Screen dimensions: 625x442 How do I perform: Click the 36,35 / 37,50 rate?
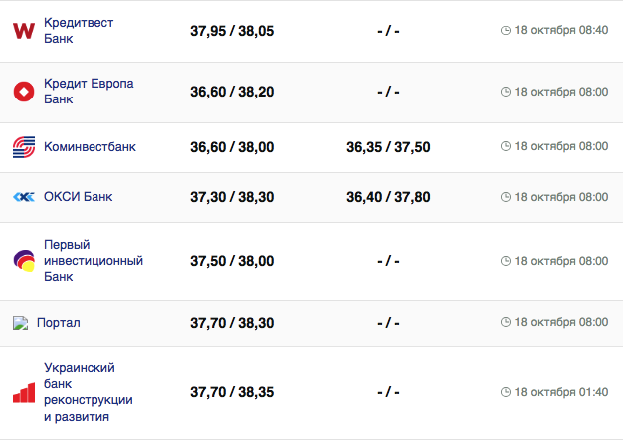click(388, 147)
